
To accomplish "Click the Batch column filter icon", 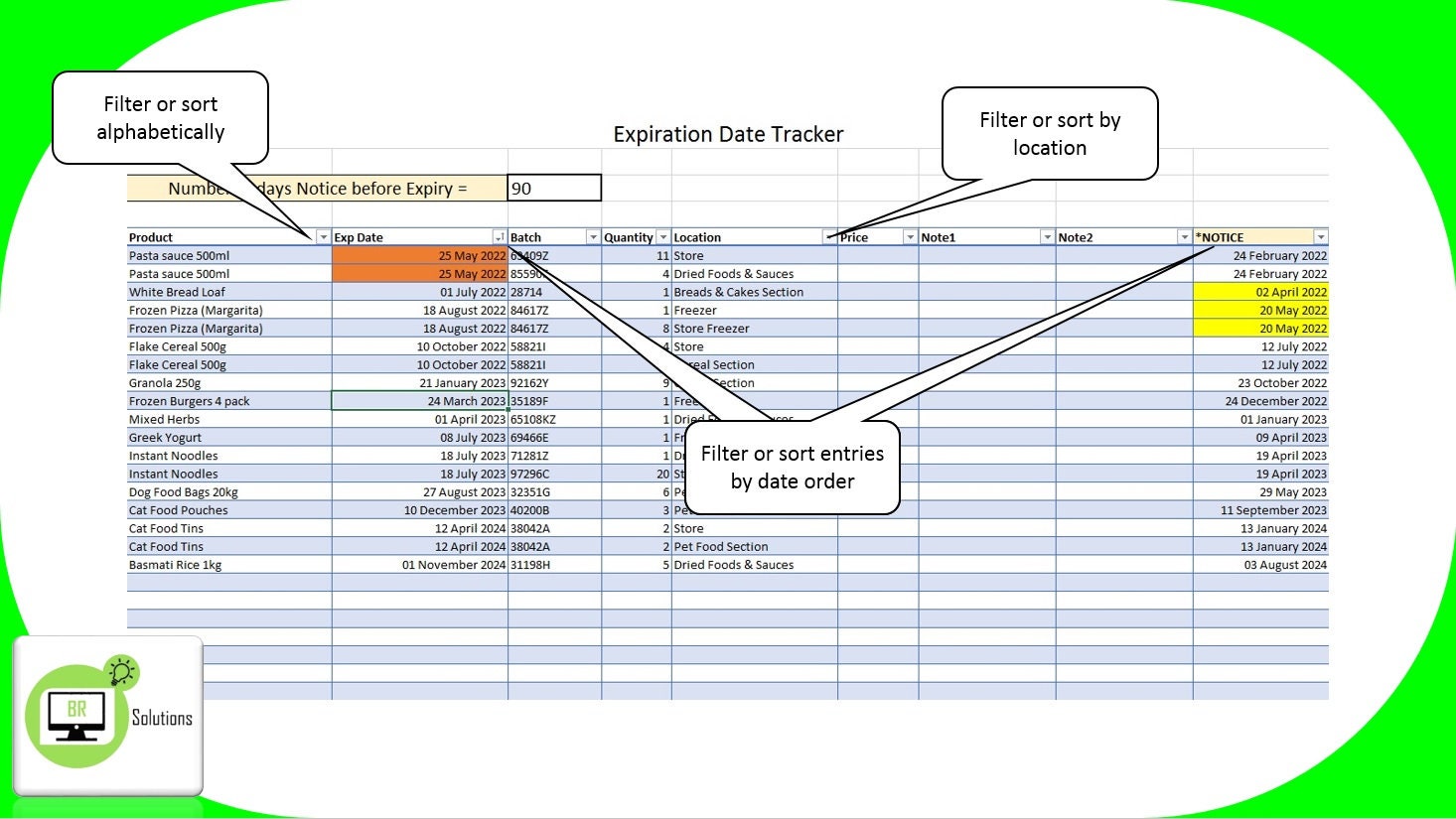I will point(592,236).
